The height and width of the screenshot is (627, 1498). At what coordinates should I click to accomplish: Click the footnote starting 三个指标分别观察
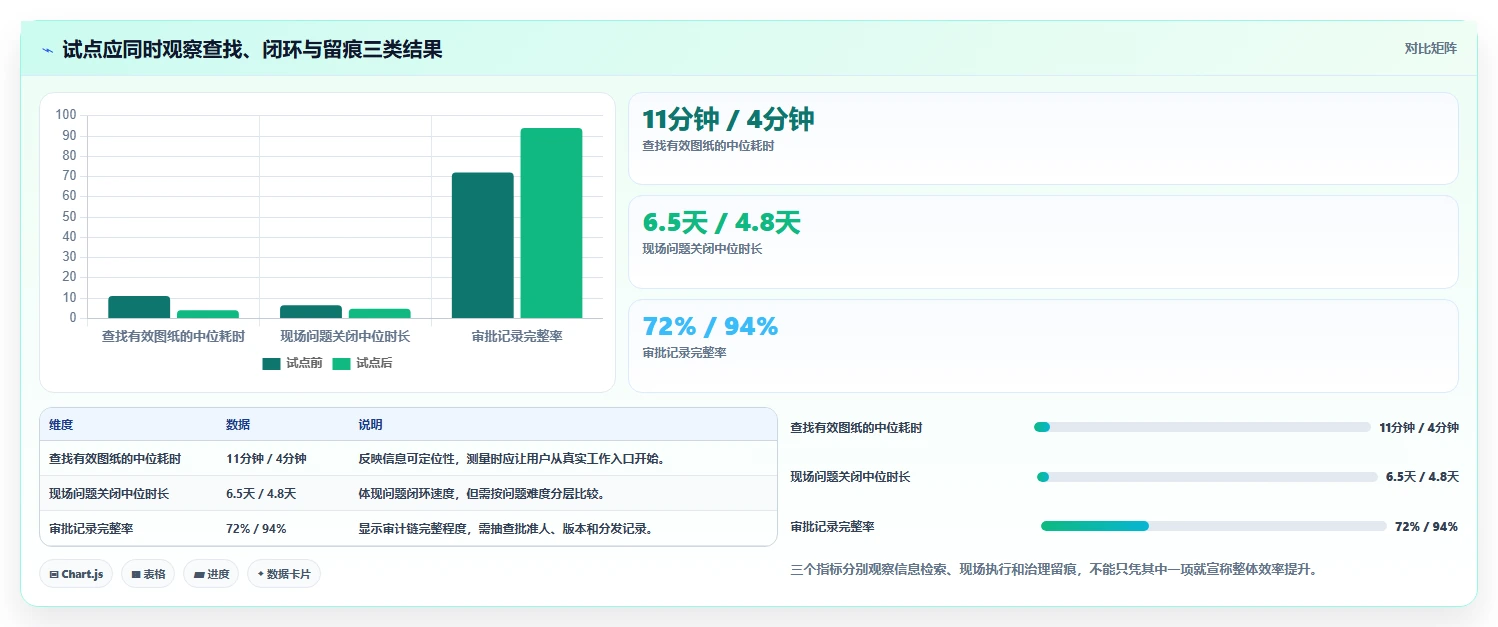(1054, 570)
